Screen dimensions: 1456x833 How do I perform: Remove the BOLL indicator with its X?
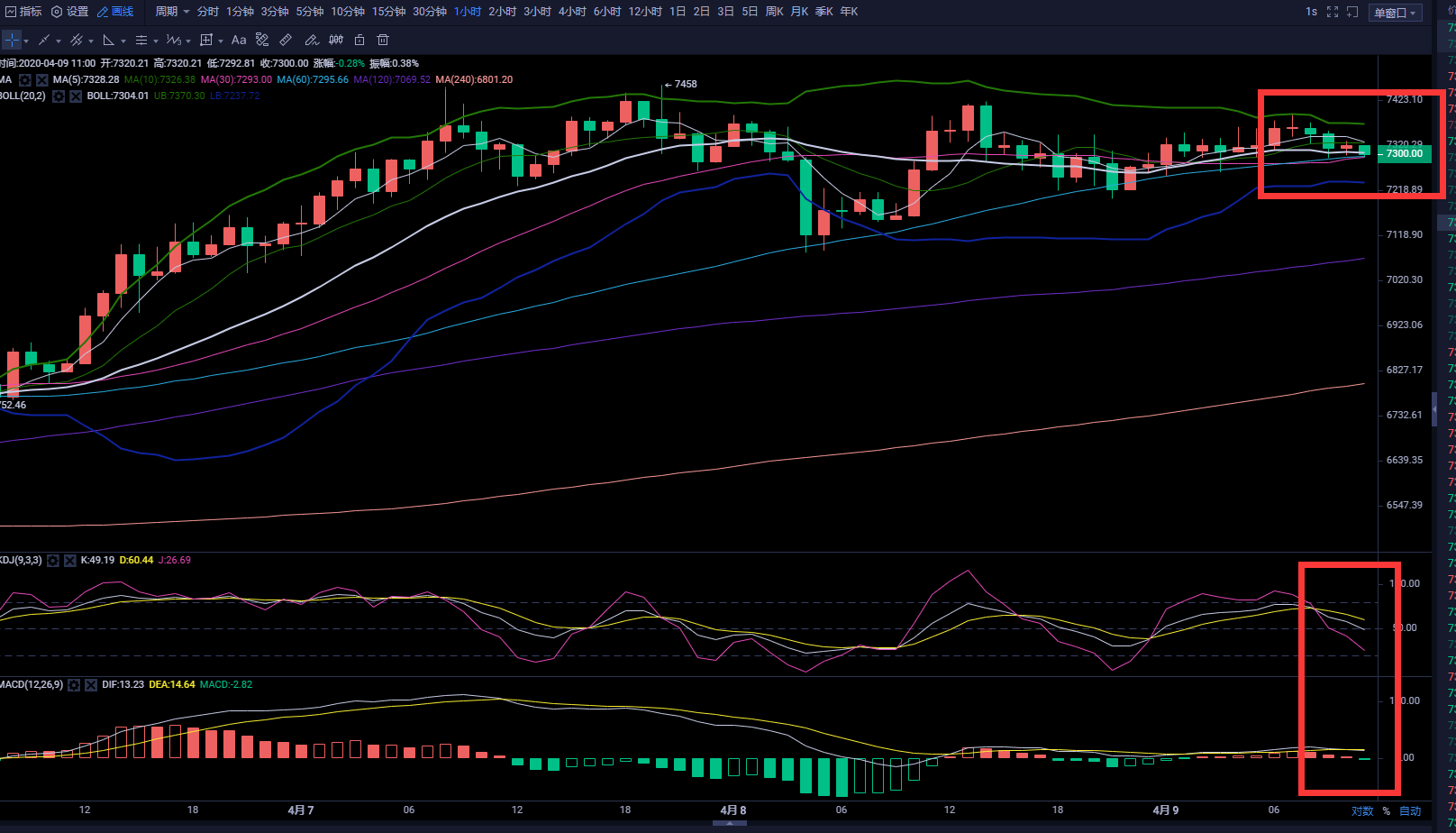pos(76,96)
